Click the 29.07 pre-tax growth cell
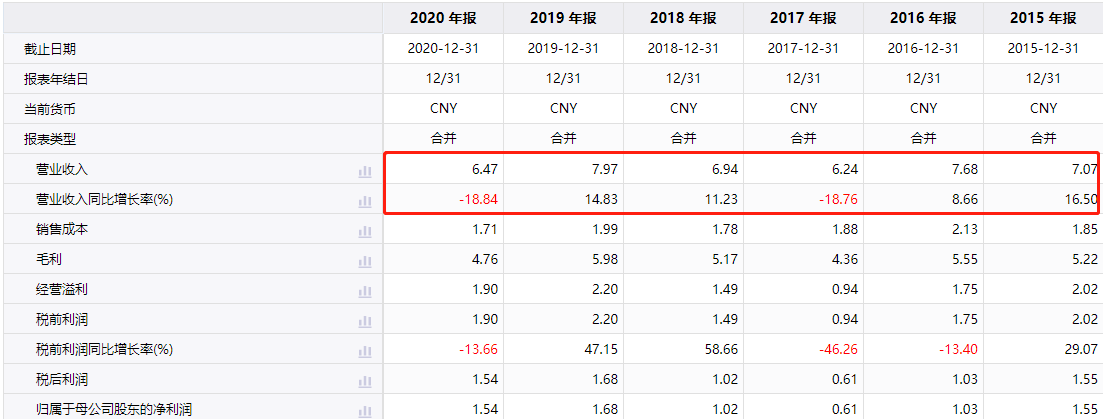This screenshot has width=1103, height=419. pyautogui.click(x=1080, y=349)
